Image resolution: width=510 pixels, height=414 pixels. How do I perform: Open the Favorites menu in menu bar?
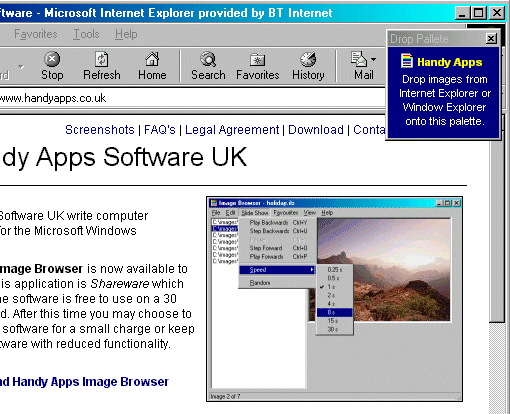click(35, 34)
